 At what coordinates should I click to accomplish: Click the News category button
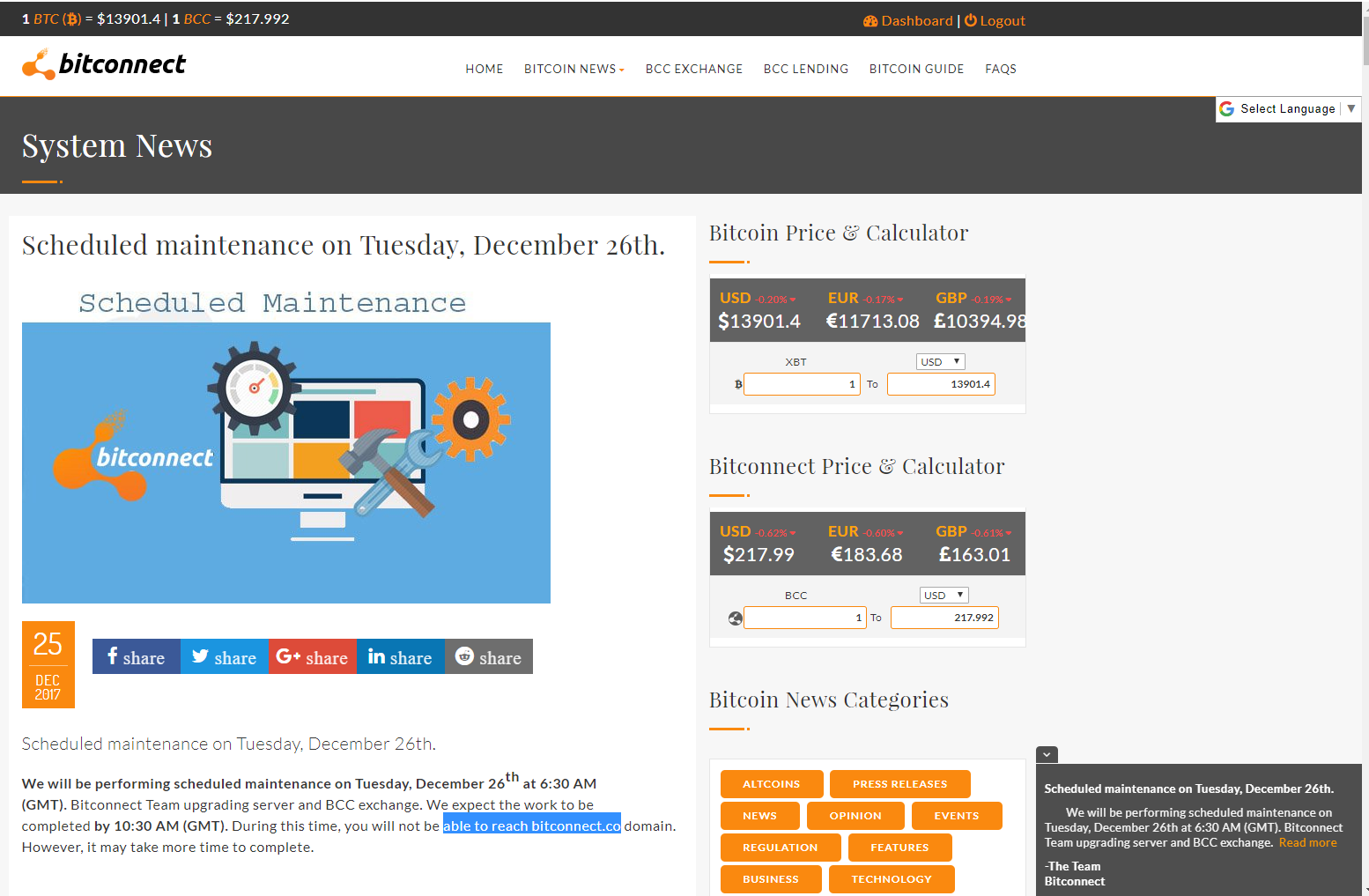click(760, 816)
